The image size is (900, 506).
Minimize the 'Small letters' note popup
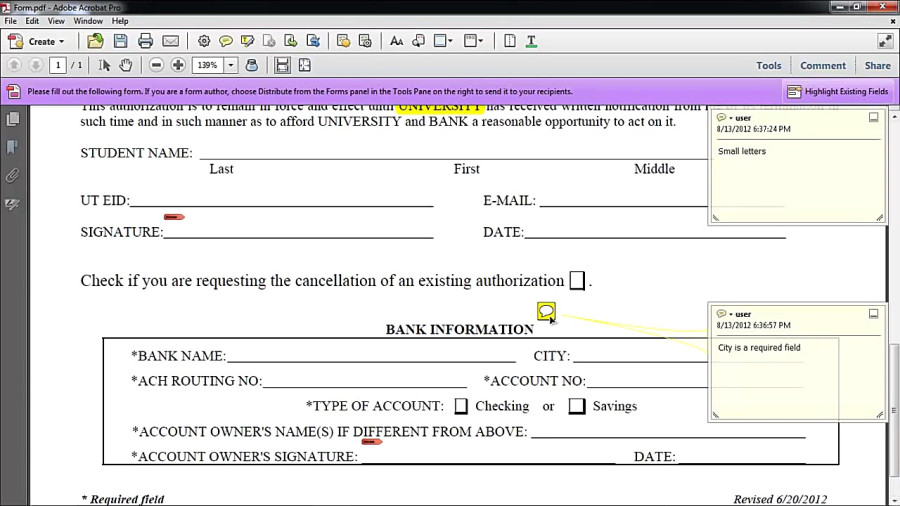(873, 117)
